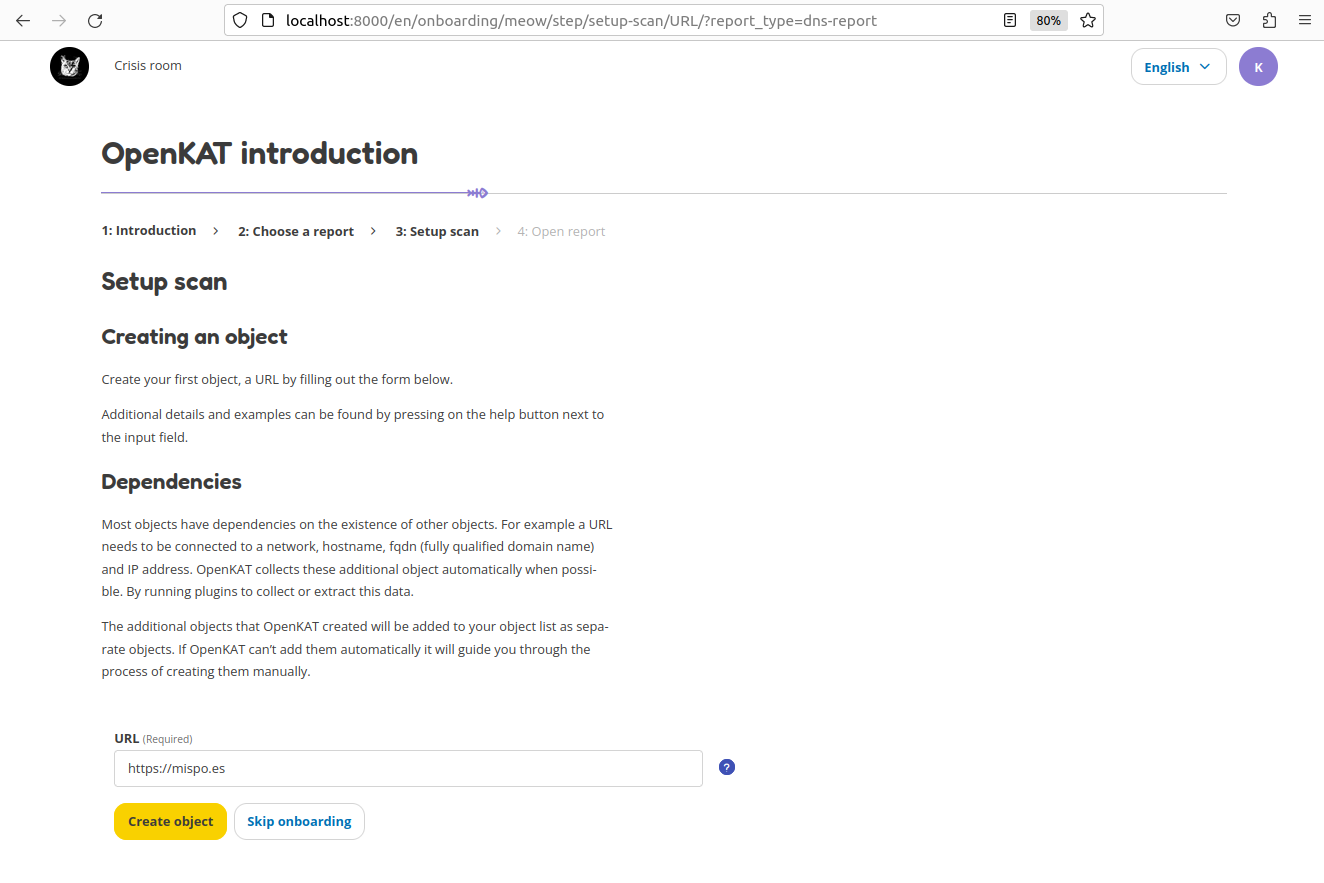The image size is (1324, 883).
Task: Go back with browser back arrow
Action: pos(23,20)
